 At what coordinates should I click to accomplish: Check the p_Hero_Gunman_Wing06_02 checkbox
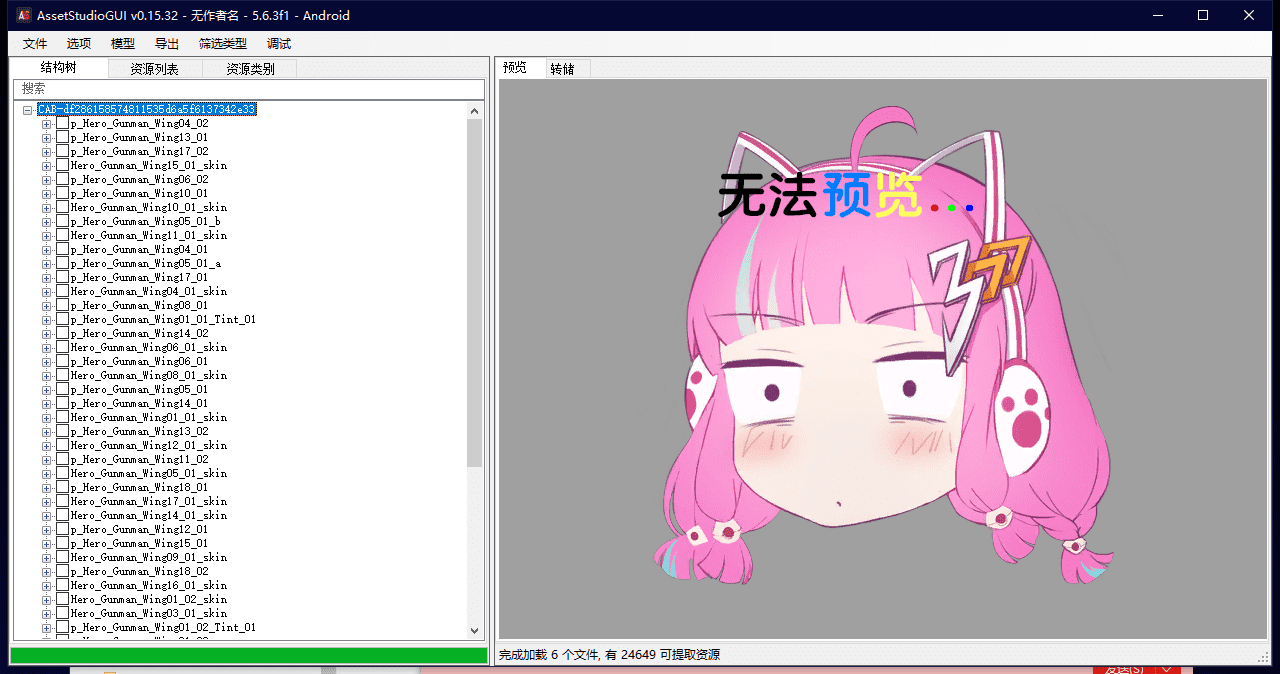62,180
